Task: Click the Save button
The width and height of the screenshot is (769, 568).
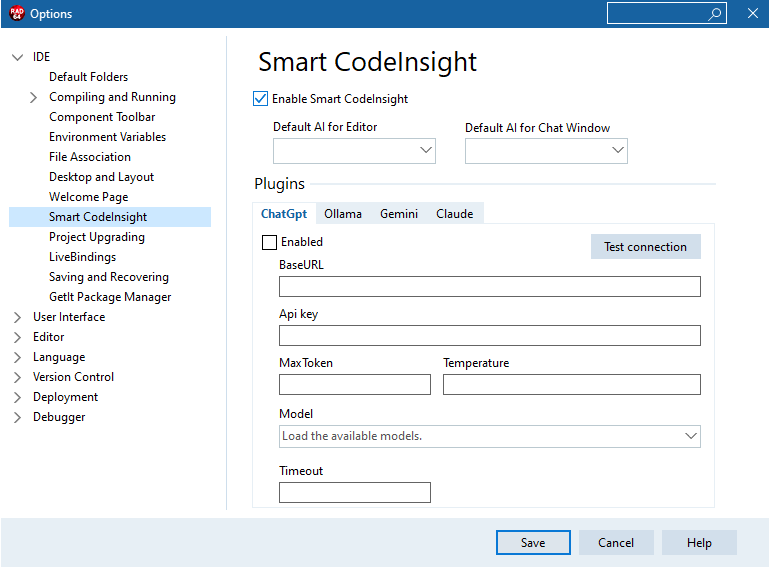Action: click(533, 542)
